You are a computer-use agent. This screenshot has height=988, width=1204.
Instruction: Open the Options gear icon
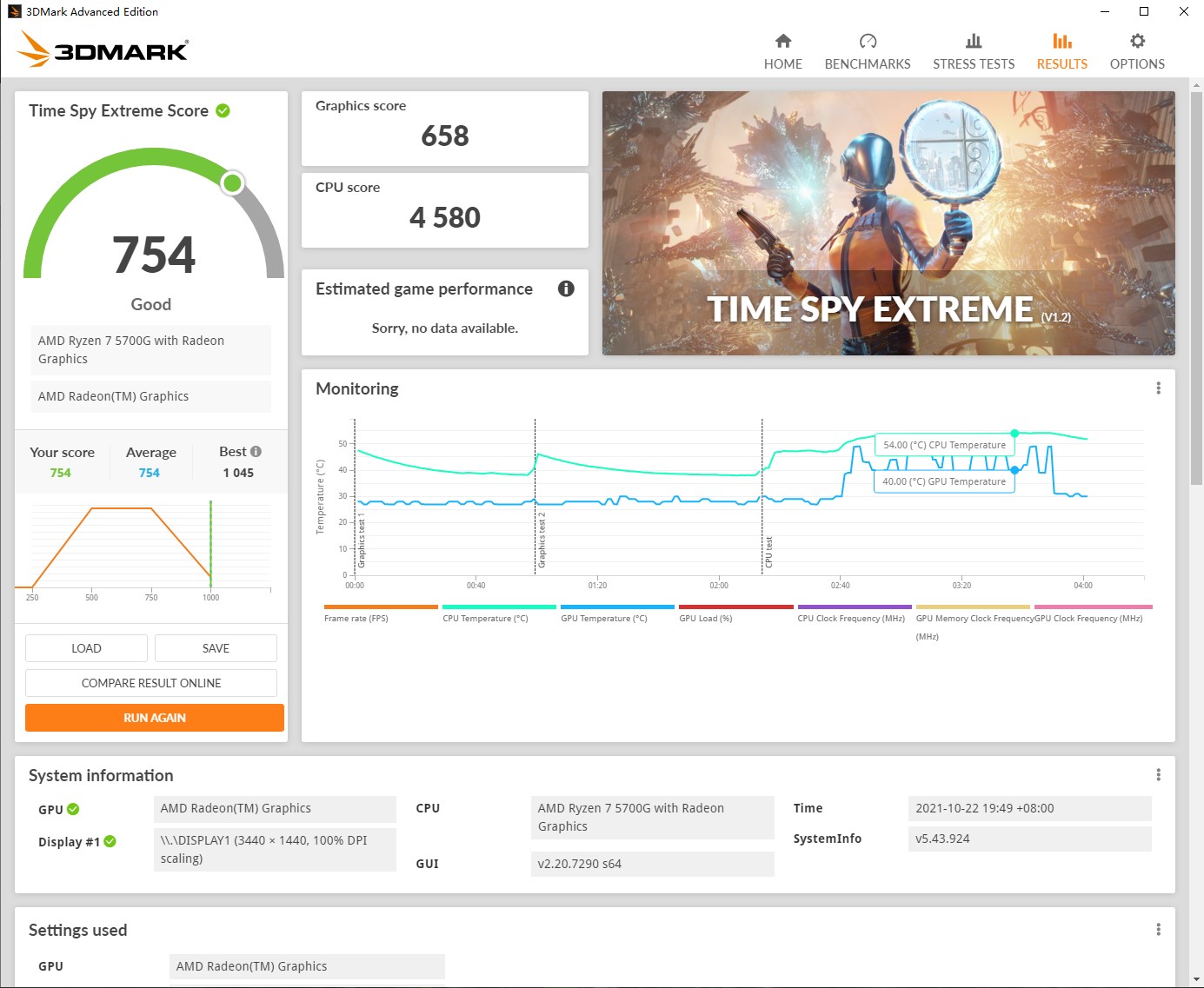(x=1137, y=41)
